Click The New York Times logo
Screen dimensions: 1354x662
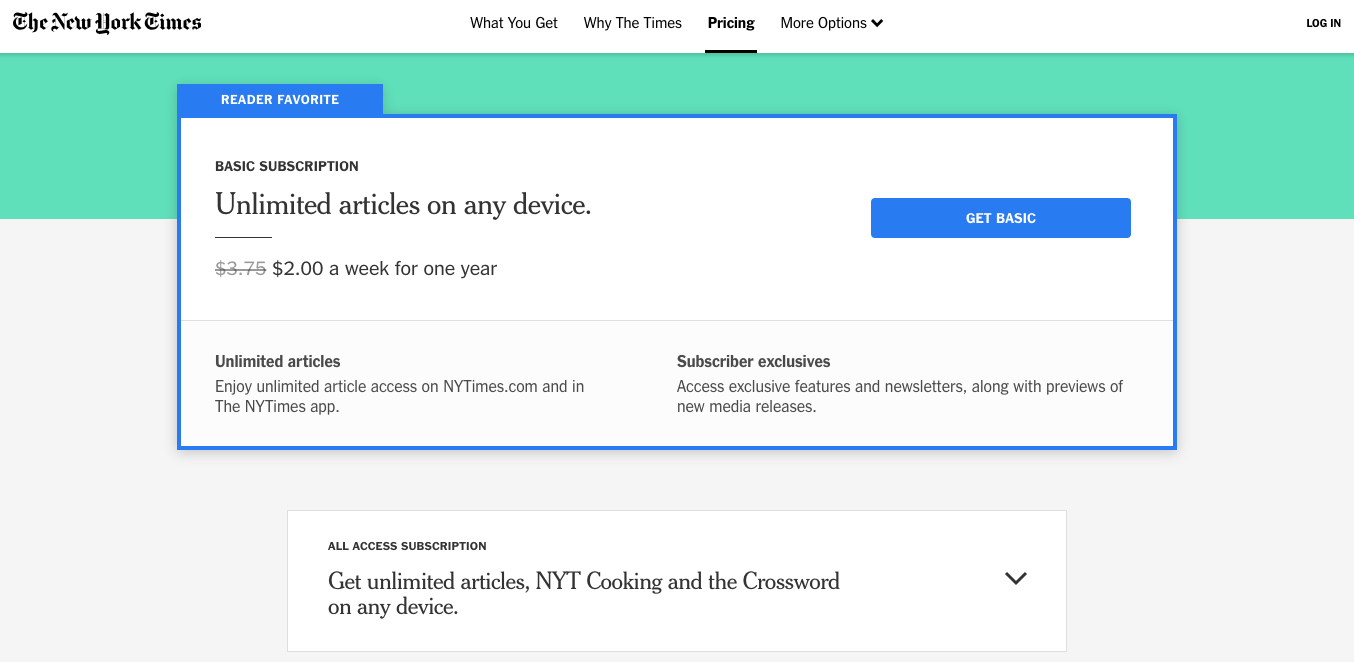[x=107, y=23]
